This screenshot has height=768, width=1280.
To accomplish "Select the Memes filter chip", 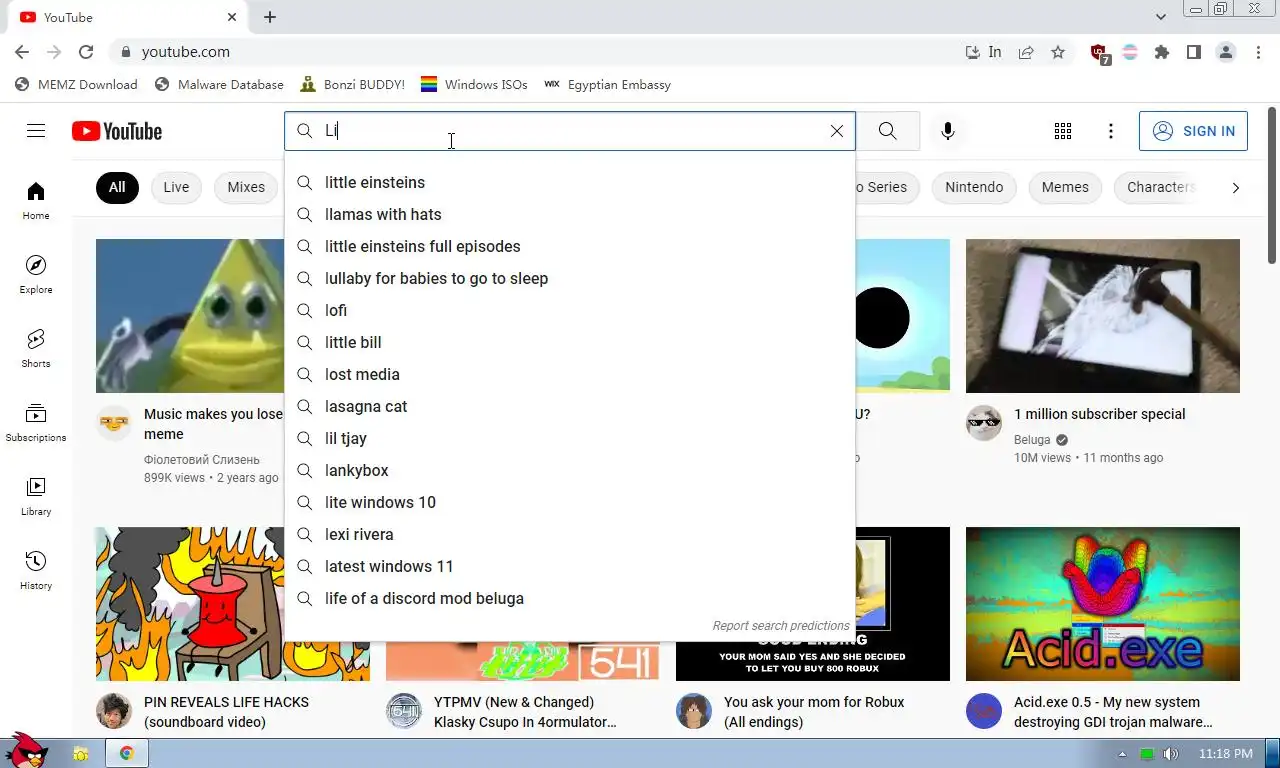I will [x=1065, y=187].
